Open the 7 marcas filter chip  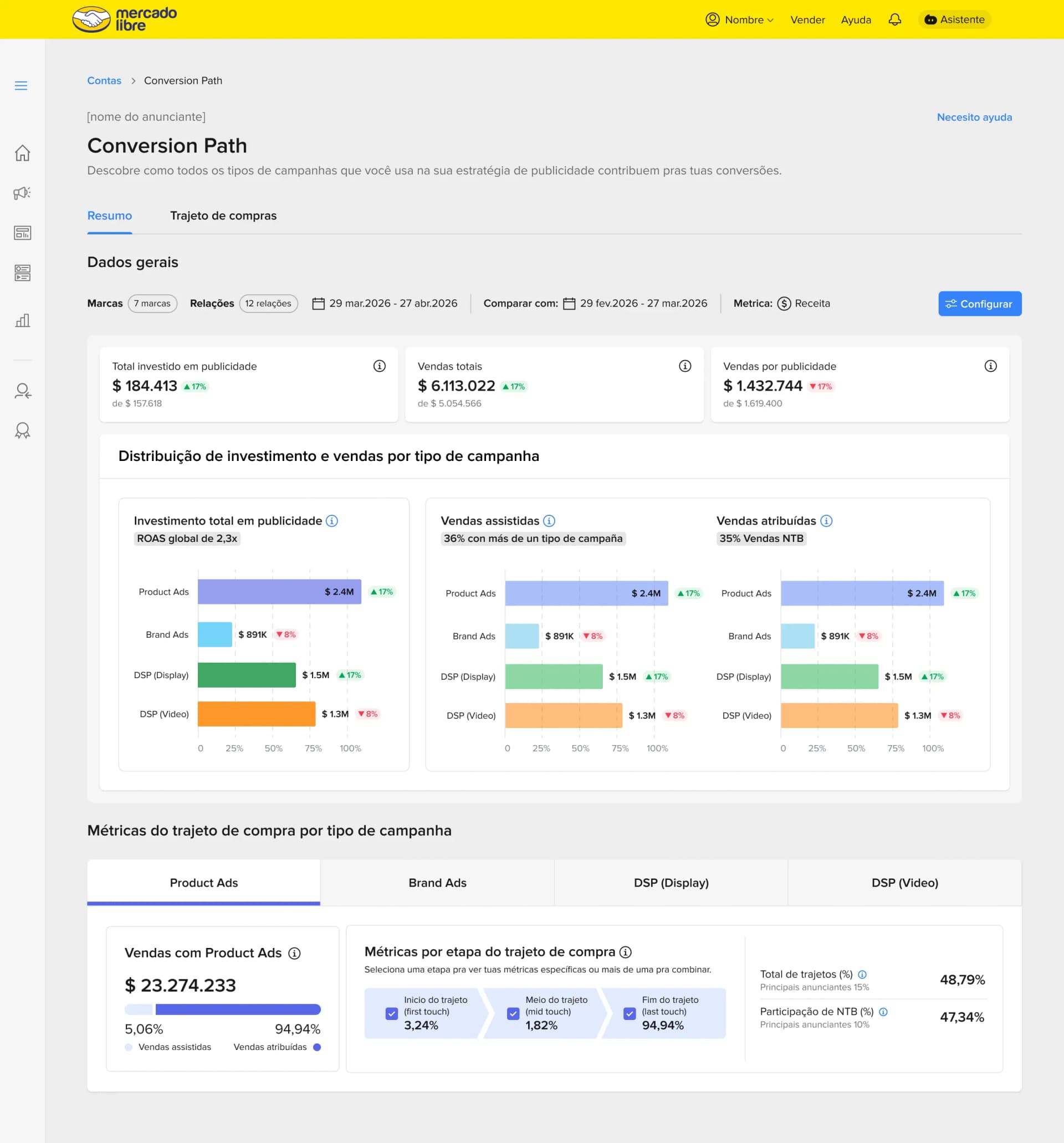tap(152, 304)
